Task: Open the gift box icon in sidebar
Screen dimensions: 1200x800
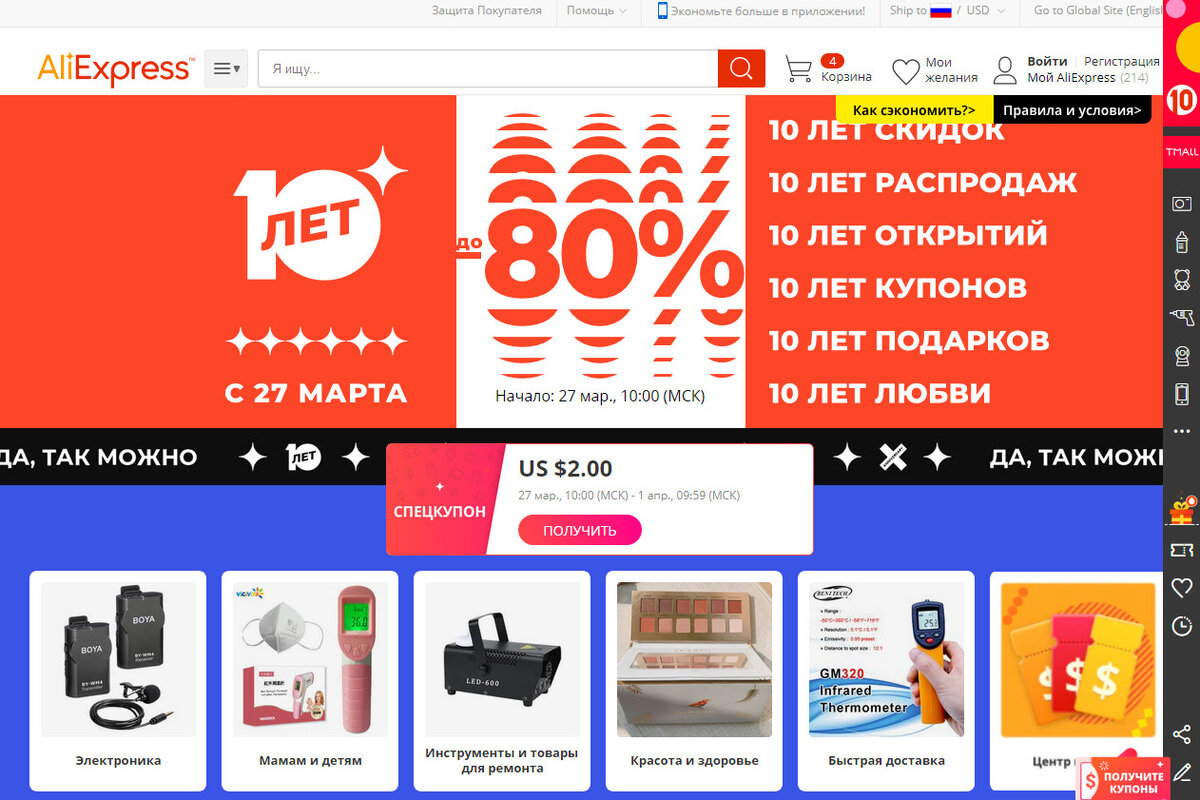Action: coord(1182,512)
